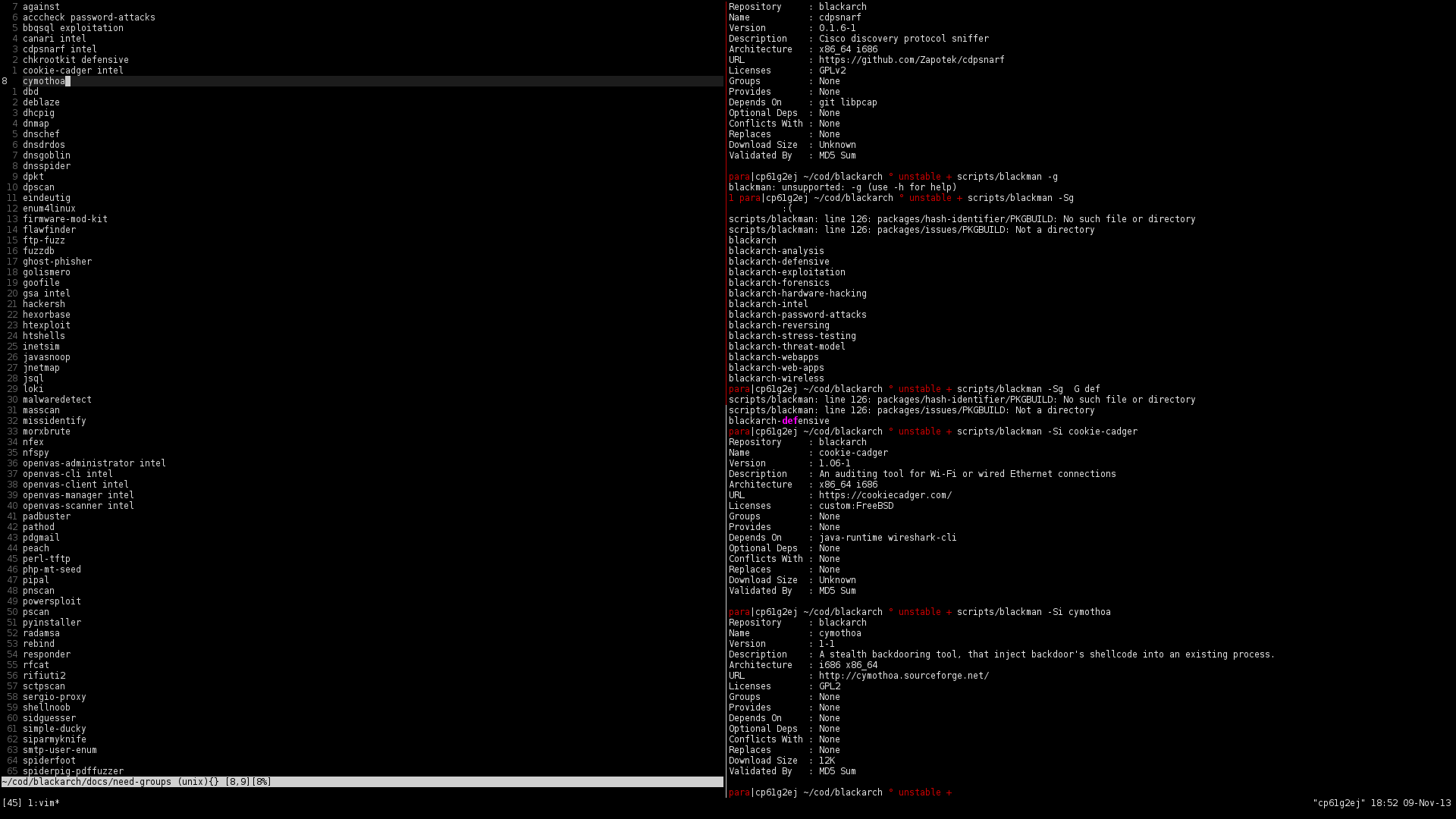Select the 'padbuster' entry
Screen dimensions: 1456x819
tap(46, 516)
